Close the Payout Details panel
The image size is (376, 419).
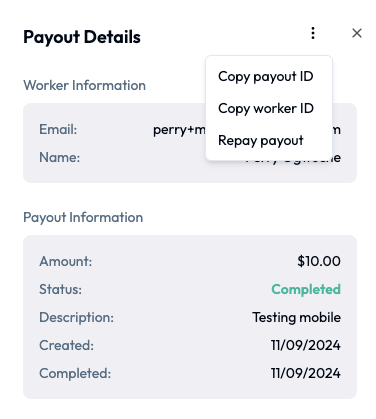[x=357, y=33]
